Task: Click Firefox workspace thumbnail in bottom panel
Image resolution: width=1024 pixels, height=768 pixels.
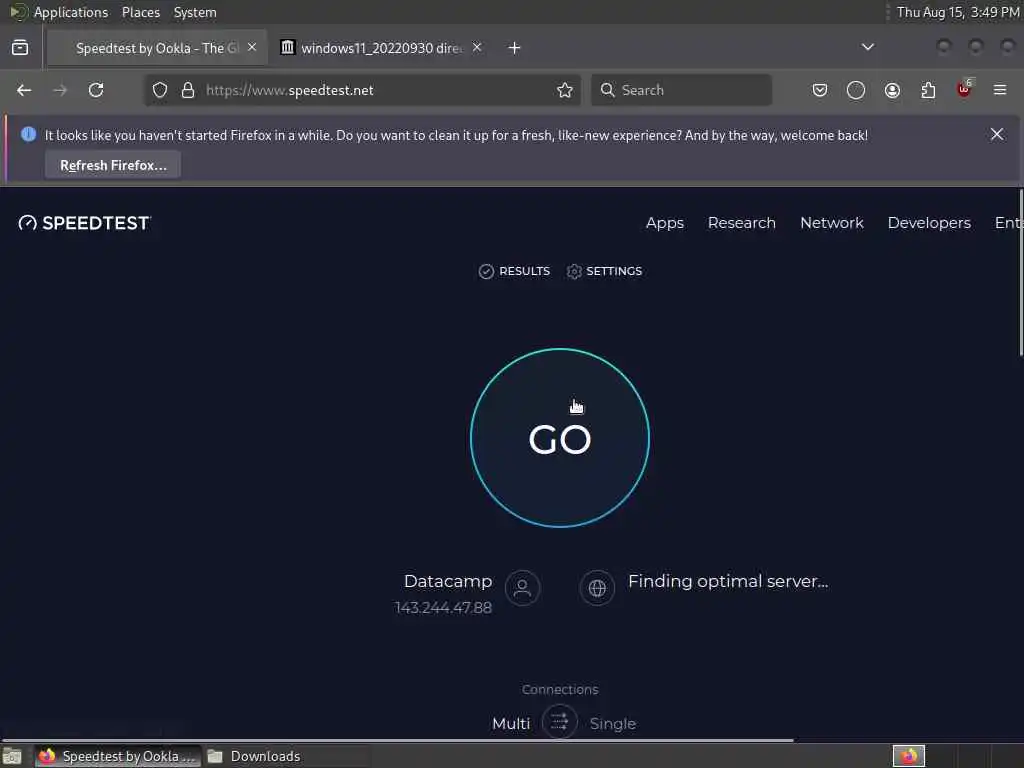Action: [908, 756]
